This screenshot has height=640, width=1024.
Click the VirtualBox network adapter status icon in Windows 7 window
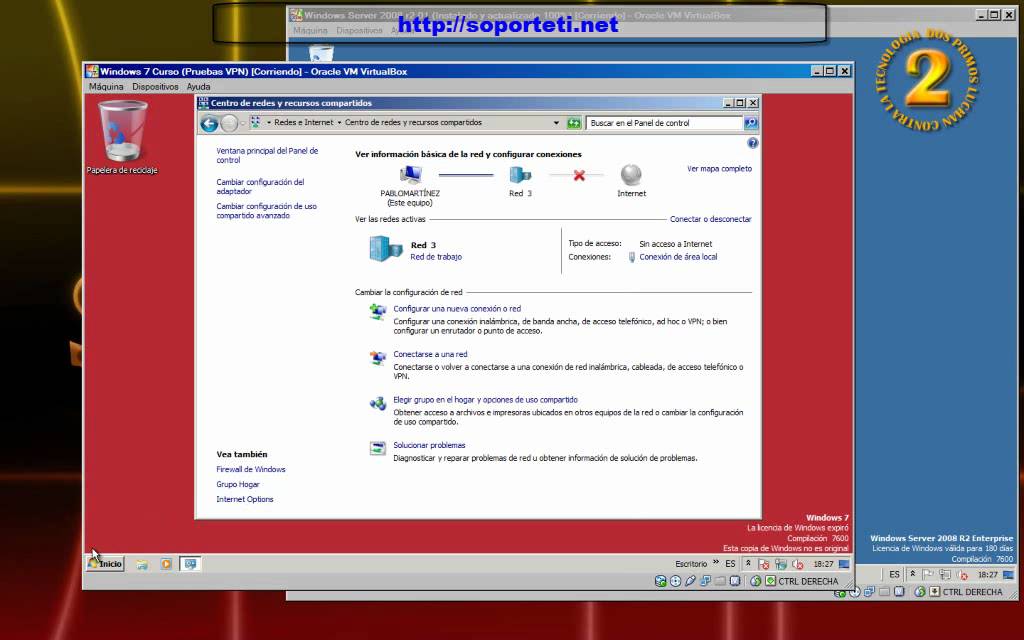[x=705, y=581]
